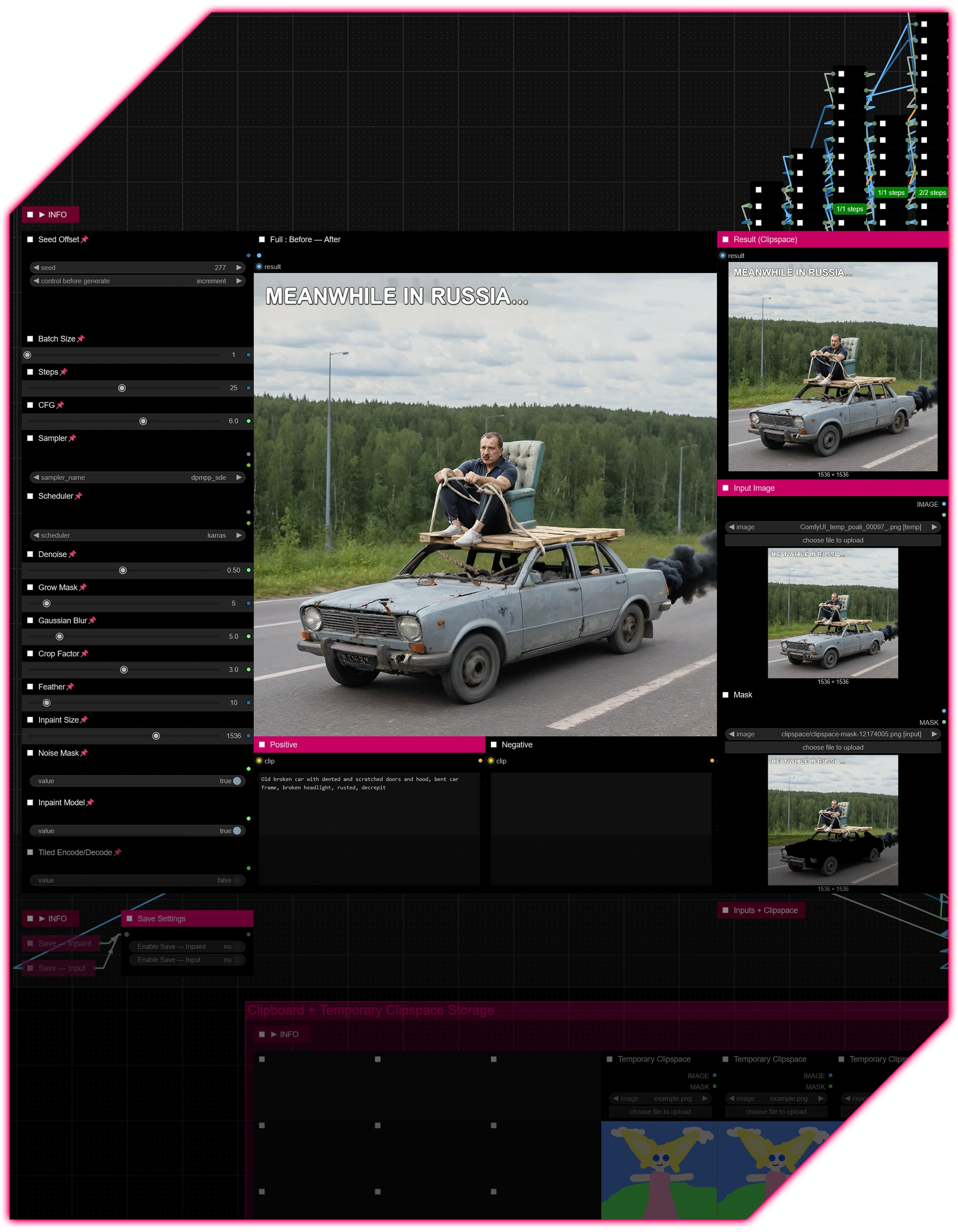This screenshot has width=958, height=1232.
Task: Click the pin icon next to Gaussian Blur
Action: (92, 621)
